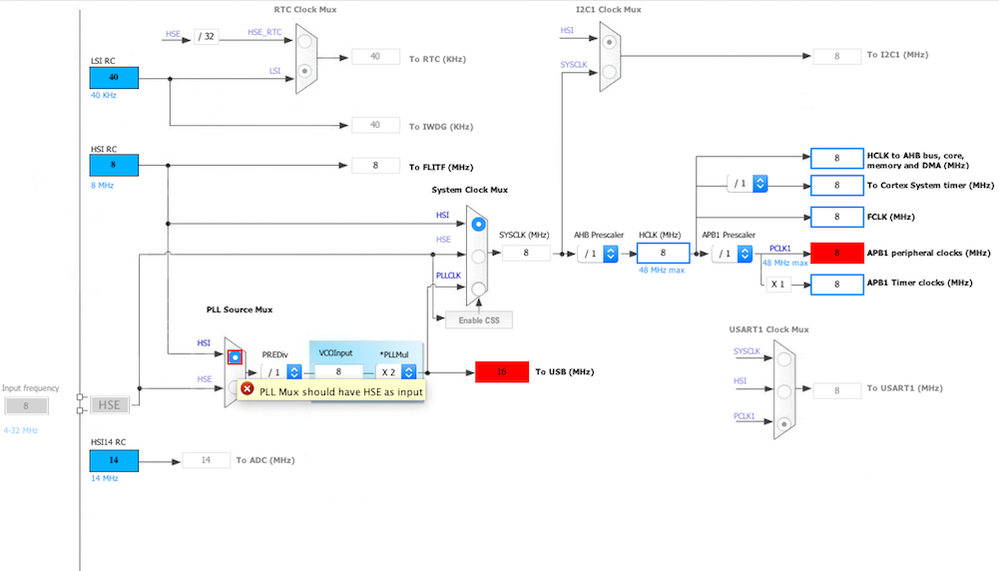Click the red error icon in tooltip
The image size is (999, 571).
point(247,389)
